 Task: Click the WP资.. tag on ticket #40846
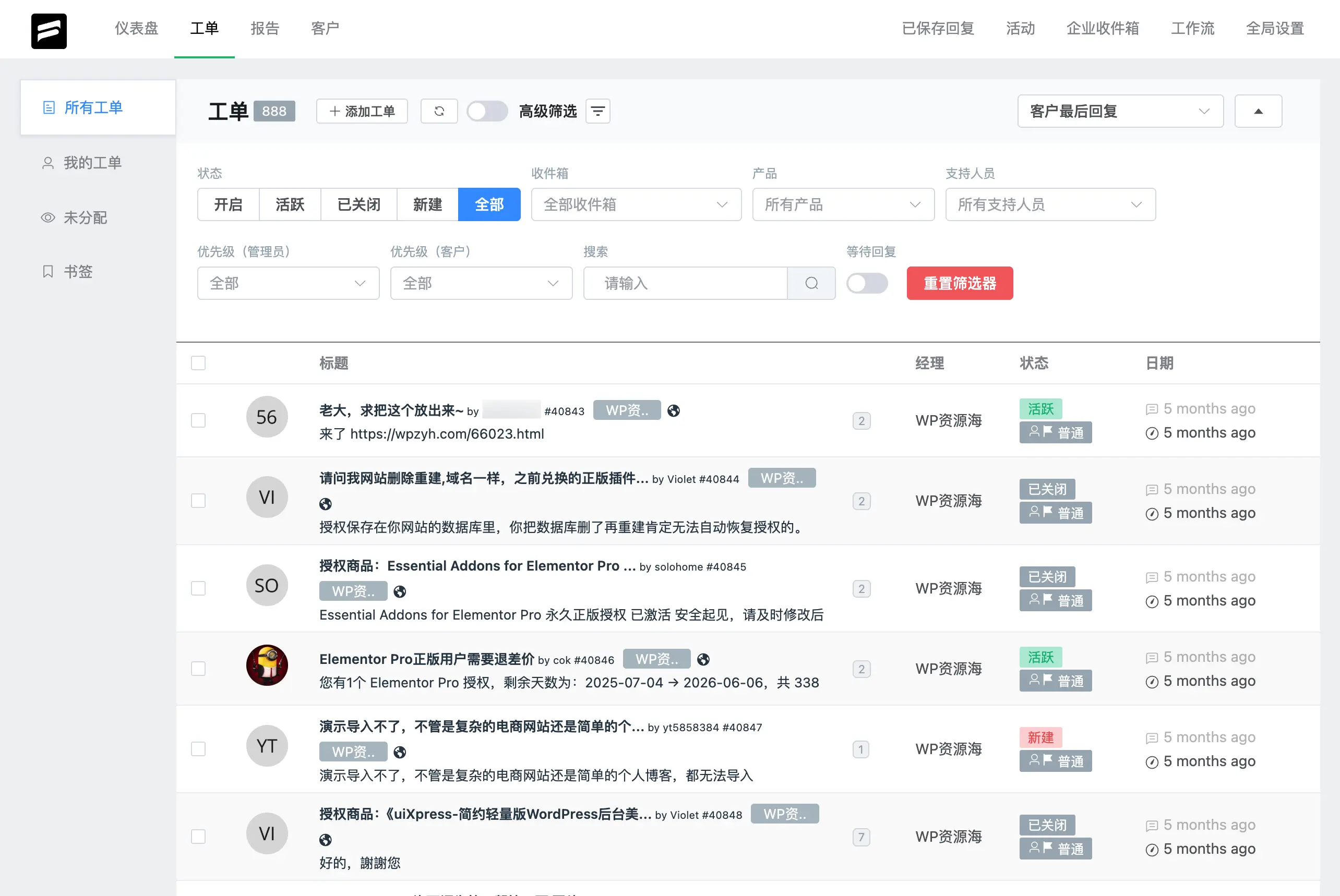pos(657,659)
